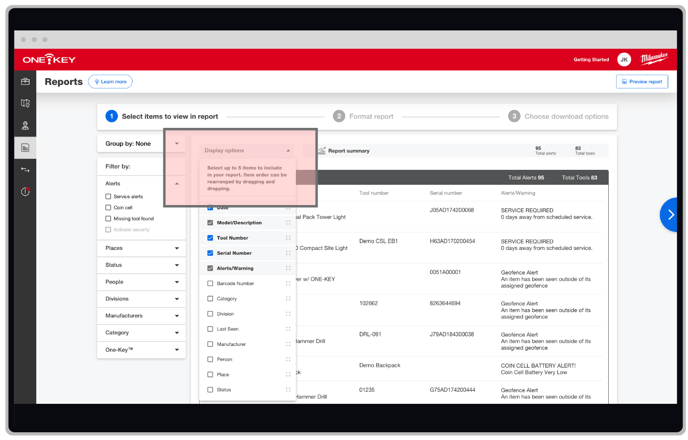Grab the drag handle for Manufacturer option
The width and height of the screenshot is (688, 440).
(288, 344)
